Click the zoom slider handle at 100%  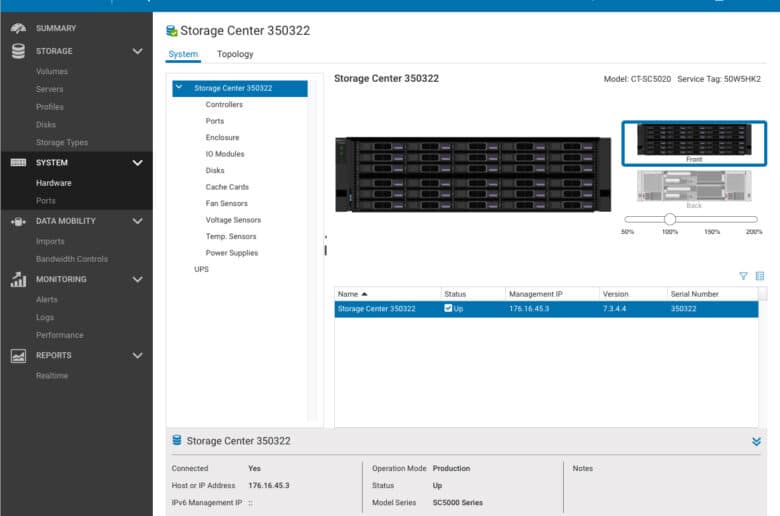click(x=670, y=219)
